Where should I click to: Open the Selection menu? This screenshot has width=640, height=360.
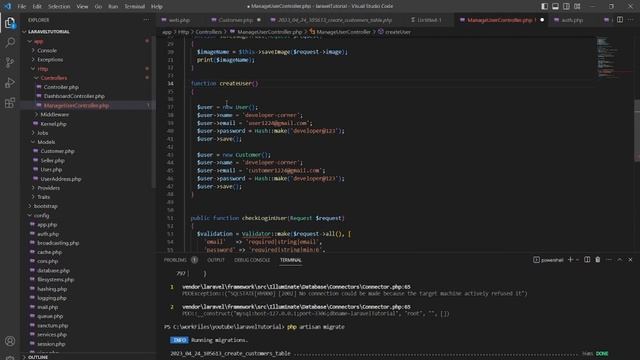click(x=59, y=6)
